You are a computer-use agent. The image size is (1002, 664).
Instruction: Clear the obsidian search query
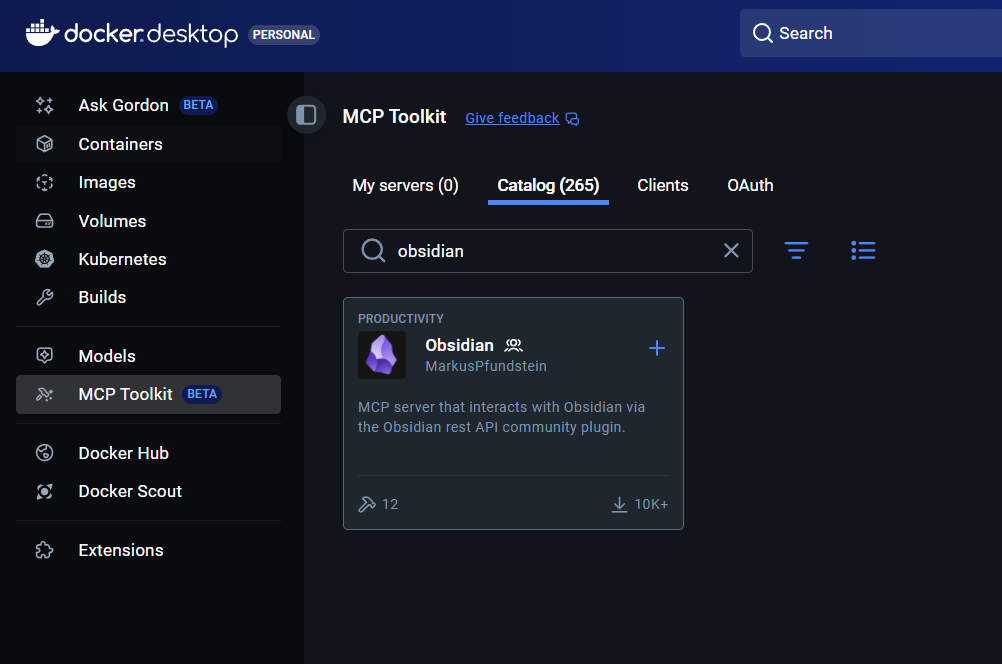(x=731, y=250)
